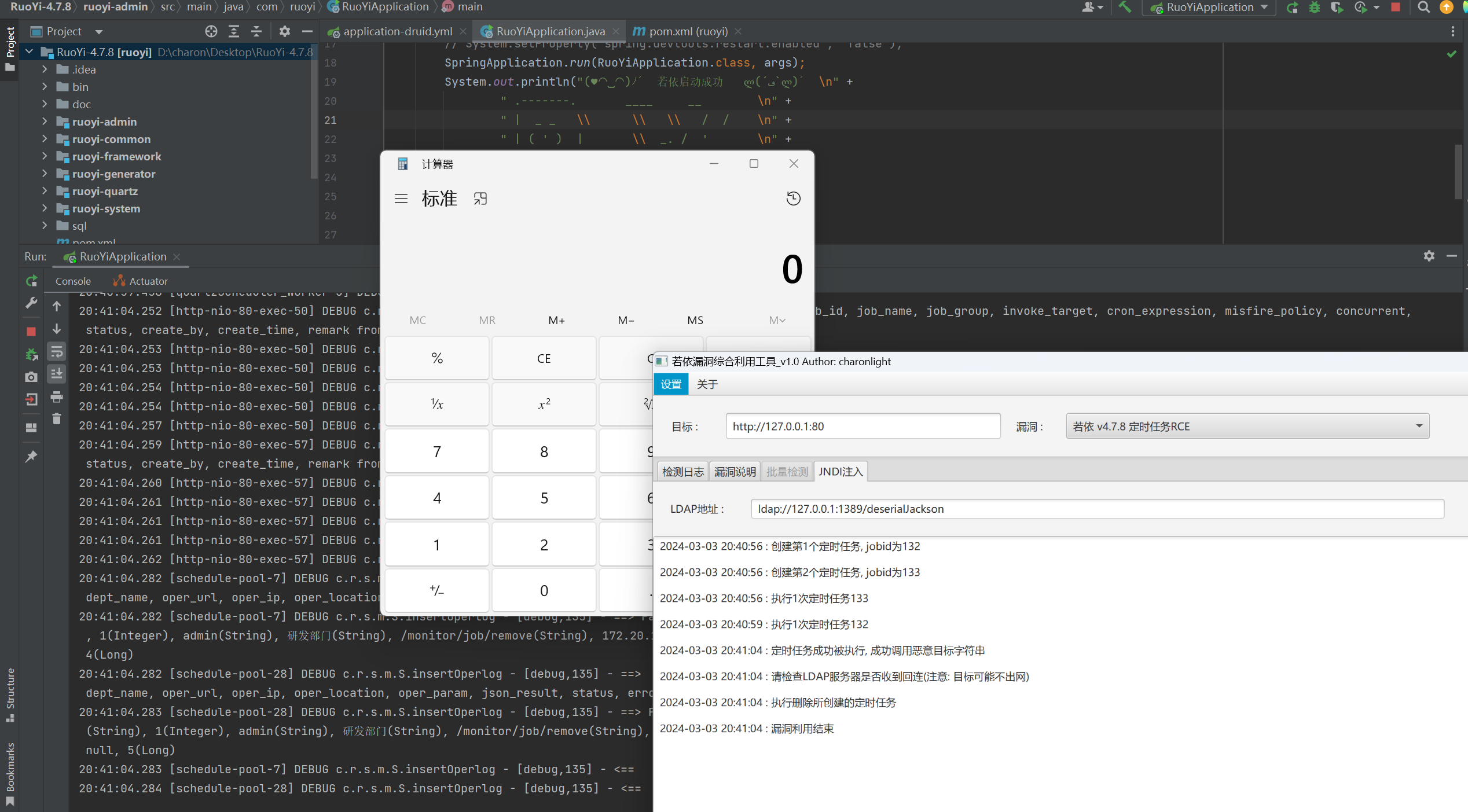Open the Actuator tab in Run panel
The height and width of the screenshot is (812, 1468).
(141, 281)
